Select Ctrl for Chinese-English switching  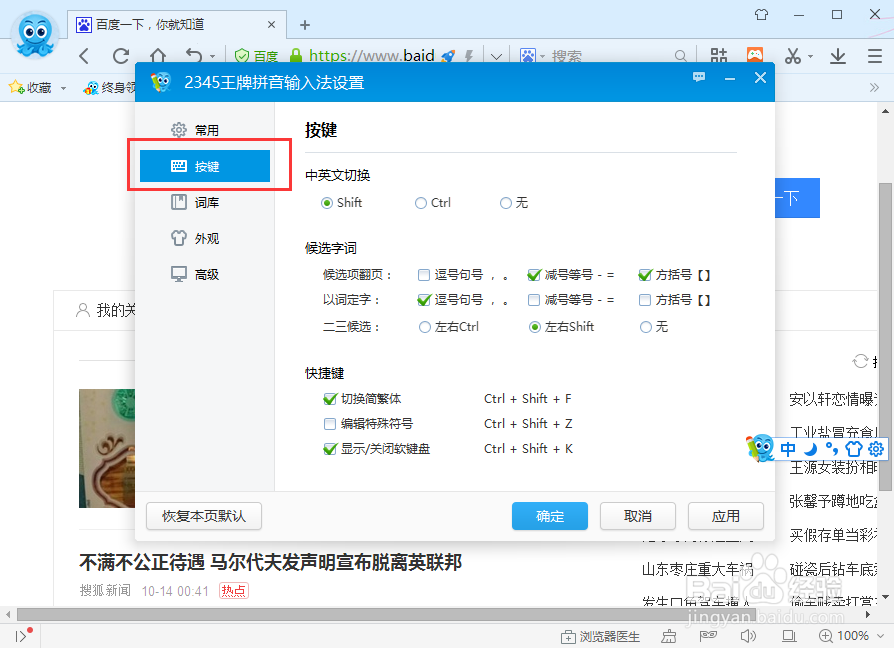coord(421,203)
